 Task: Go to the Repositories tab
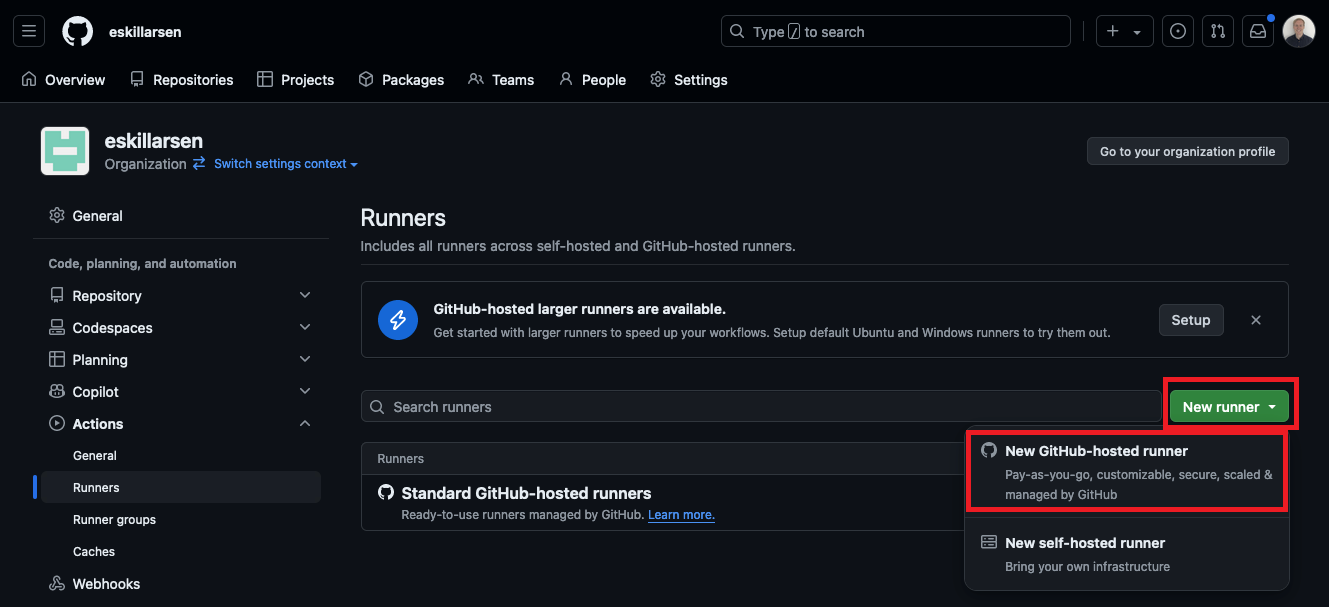(181, 80)
